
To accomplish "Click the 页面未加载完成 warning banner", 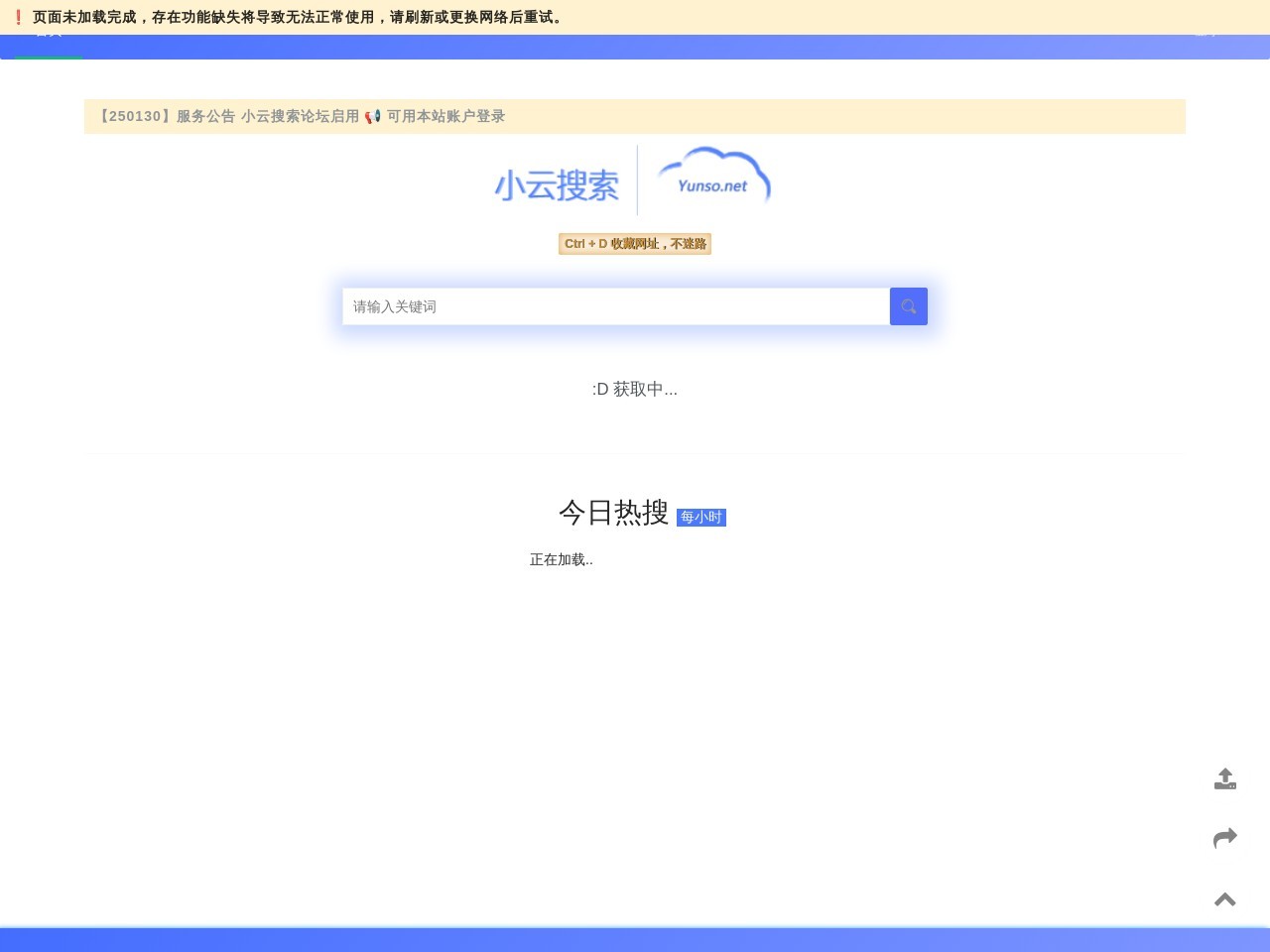I will (635, 17).
